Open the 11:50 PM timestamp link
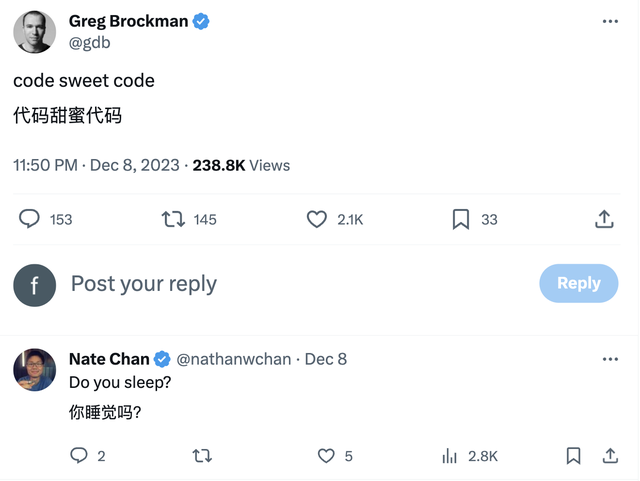 [x=45, y=165]
